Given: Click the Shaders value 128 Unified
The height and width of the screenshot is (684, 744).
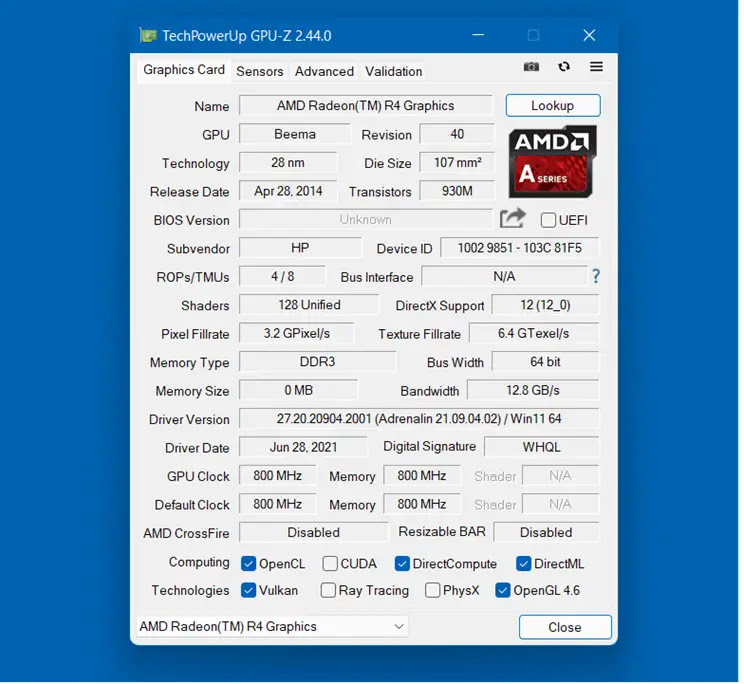Looking at the screenshot, I should point(309,305).
